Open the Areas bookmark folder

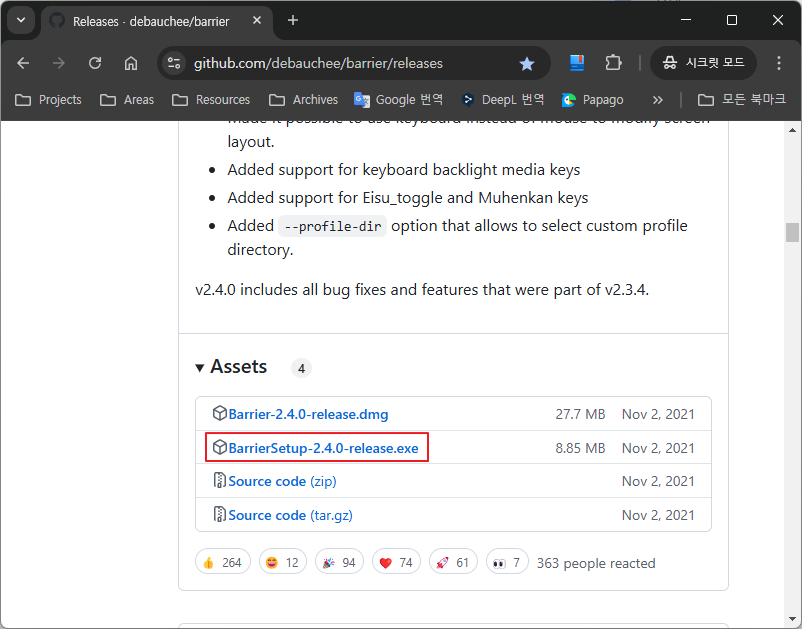[x=127, y=100]
